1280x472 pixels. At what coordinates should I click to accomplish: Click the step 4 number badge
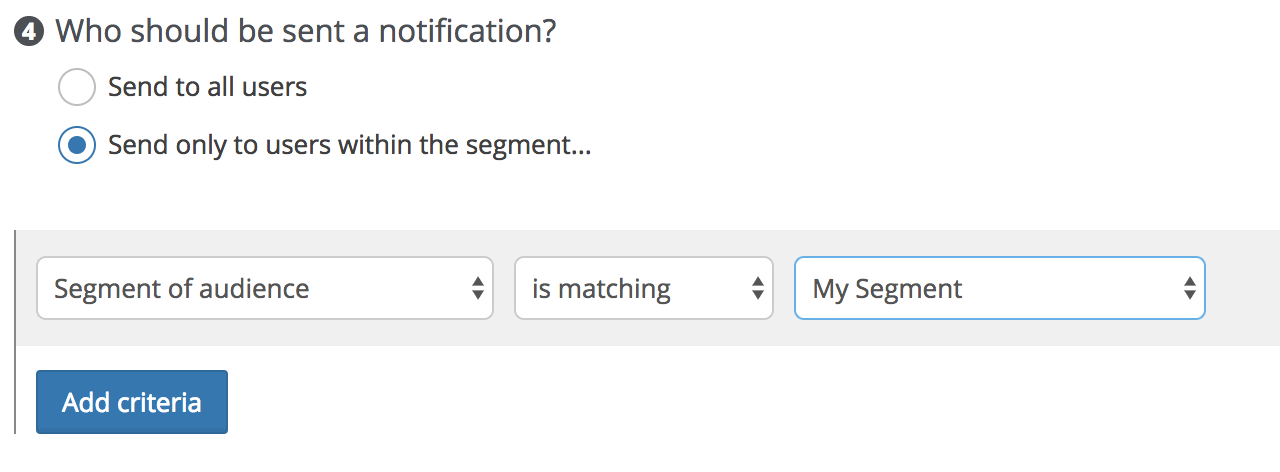28,31
